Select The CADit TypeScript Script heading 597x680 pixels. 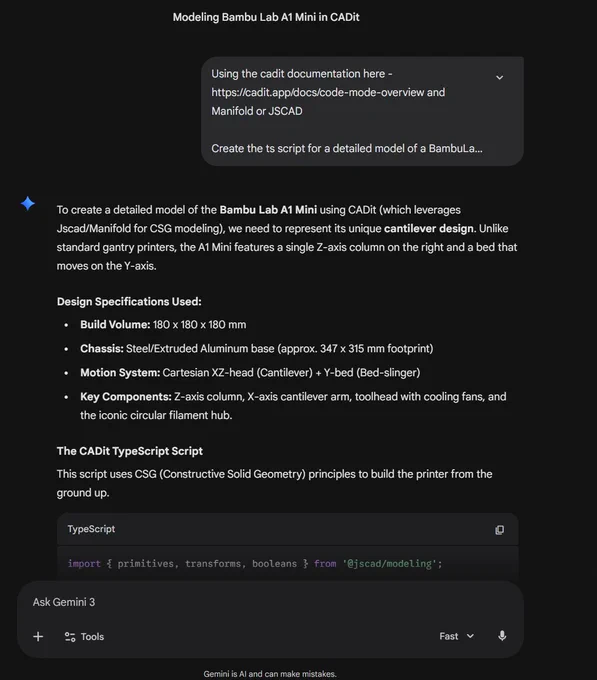pyautogui.click(x=130, y=451)
